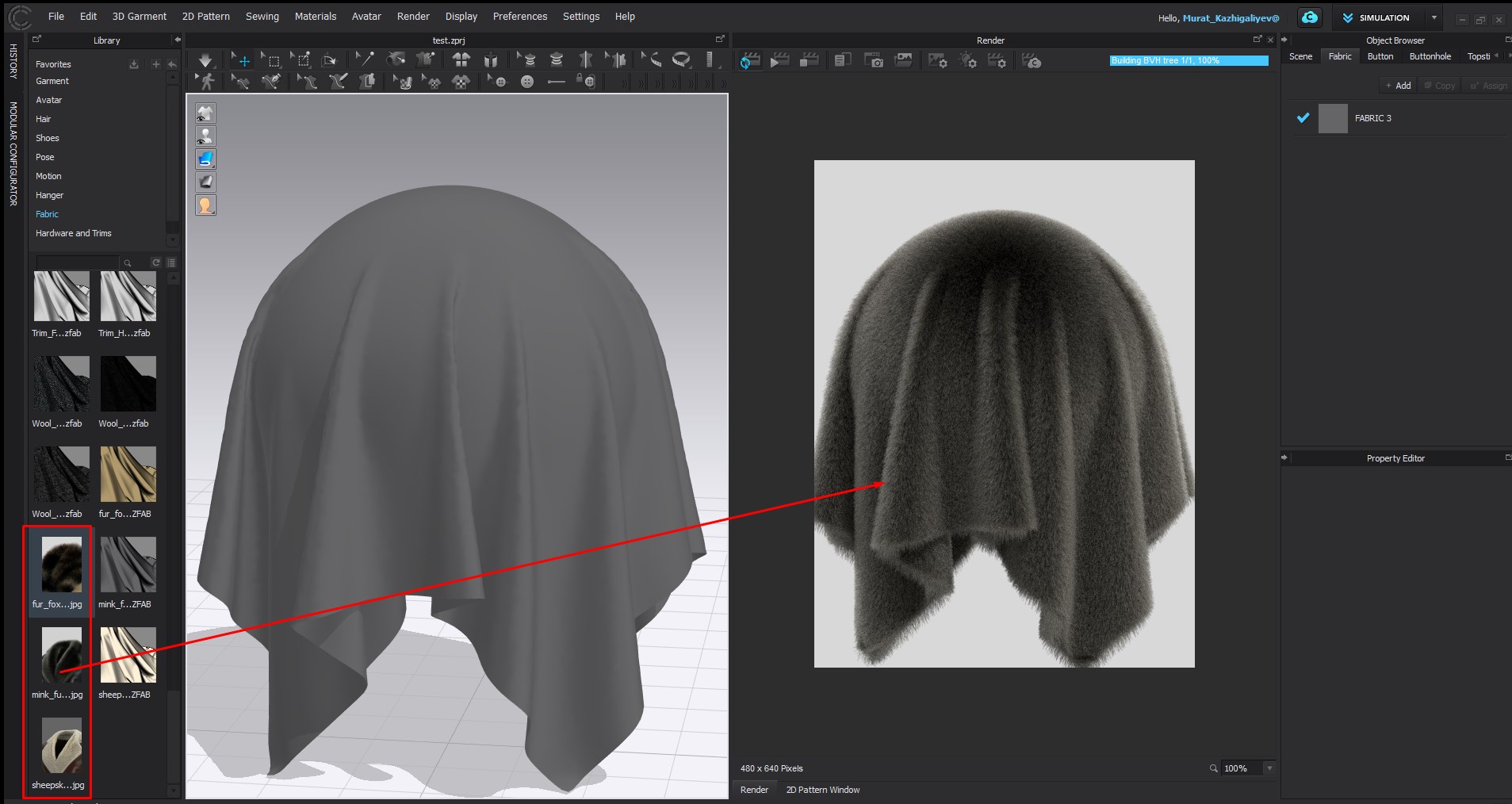Expand the HISTORY side panel
This screenshot has width=1512, height=804.
tap(13, 61)
